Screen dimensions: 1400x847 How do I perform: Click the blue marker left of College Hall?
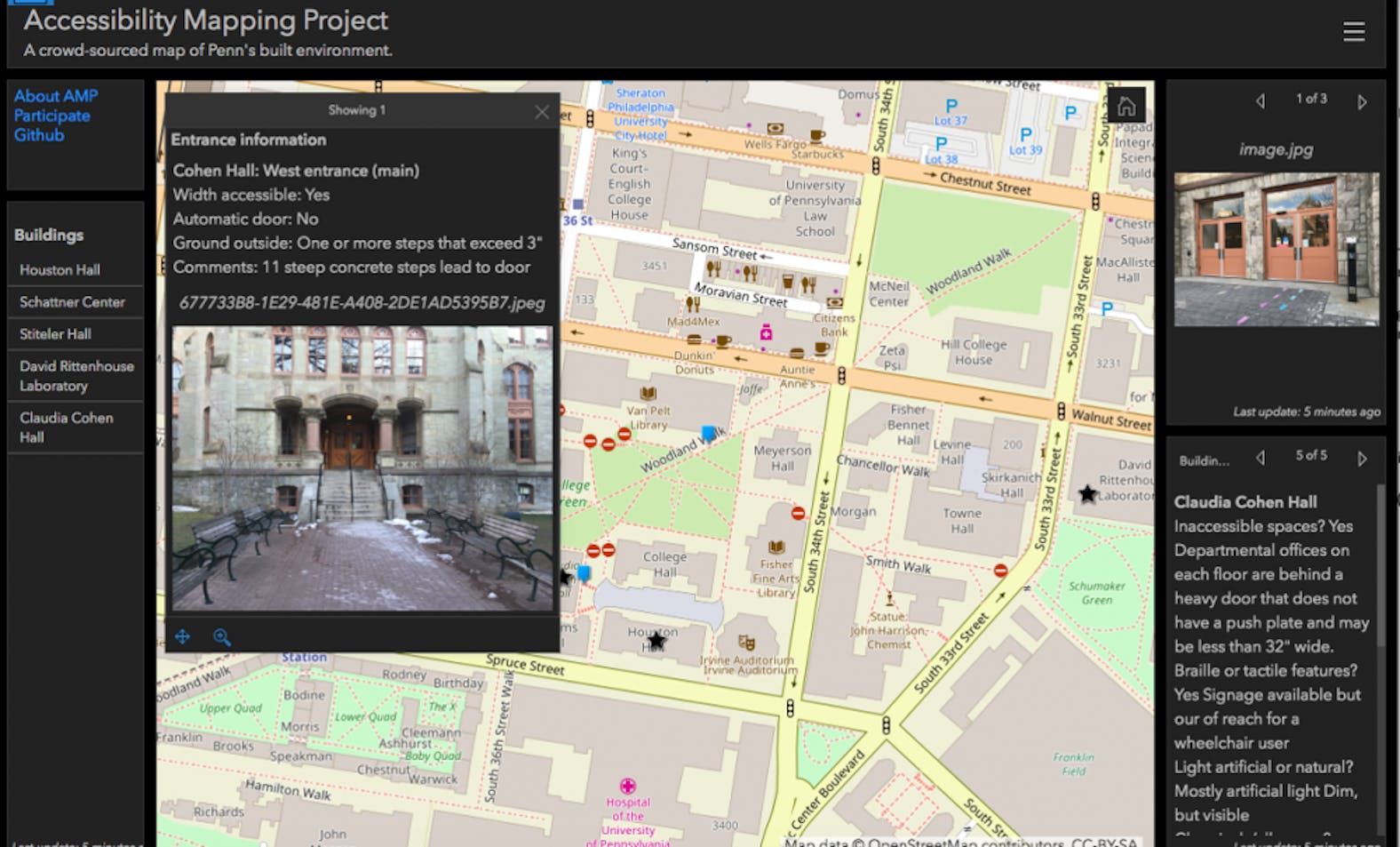click(584, 573)
